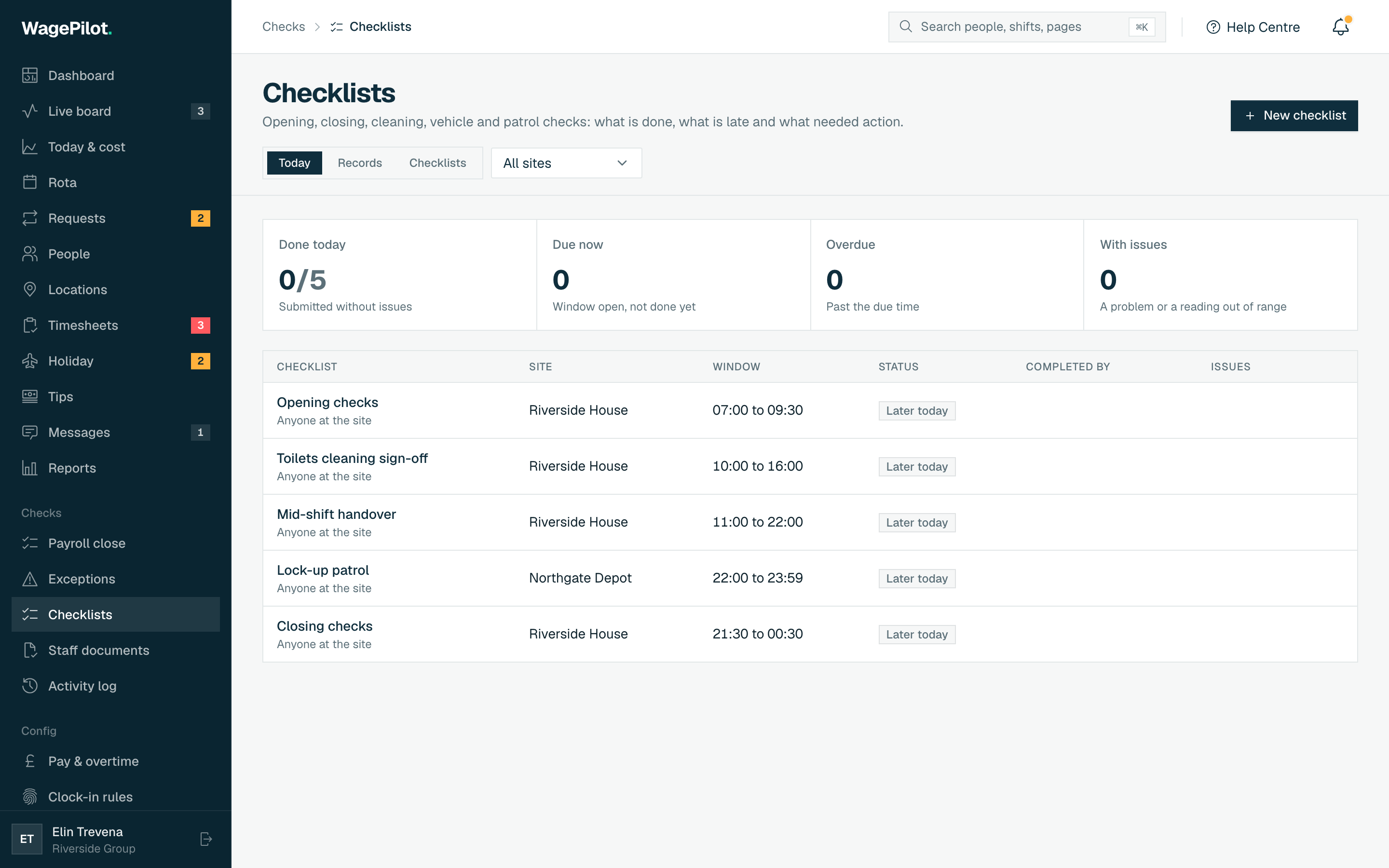1389x868 pixels.
Task: Open the Activity log history icon
Action: pos(30,685)
